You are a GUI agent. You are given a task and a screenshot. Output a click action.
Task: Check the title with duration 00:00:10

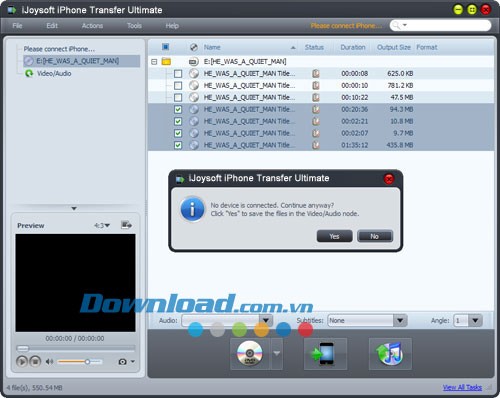pyautogui.click(x=178, y=85)
